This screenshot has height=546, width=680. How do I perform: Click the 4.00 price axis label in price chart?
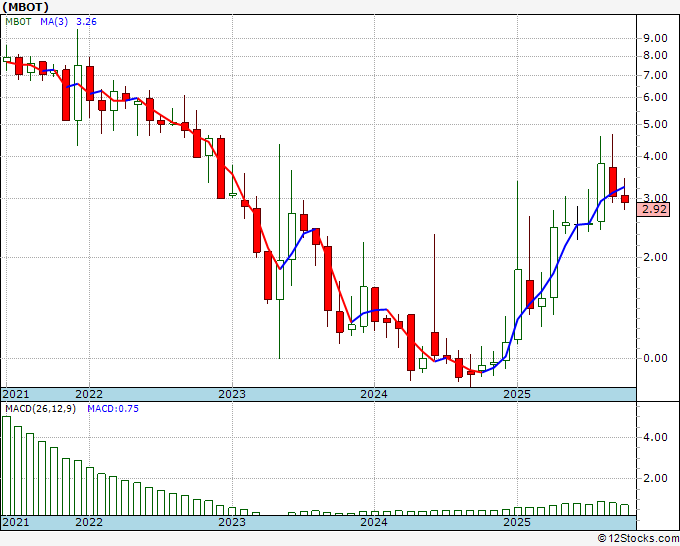[x=655, y=156]
